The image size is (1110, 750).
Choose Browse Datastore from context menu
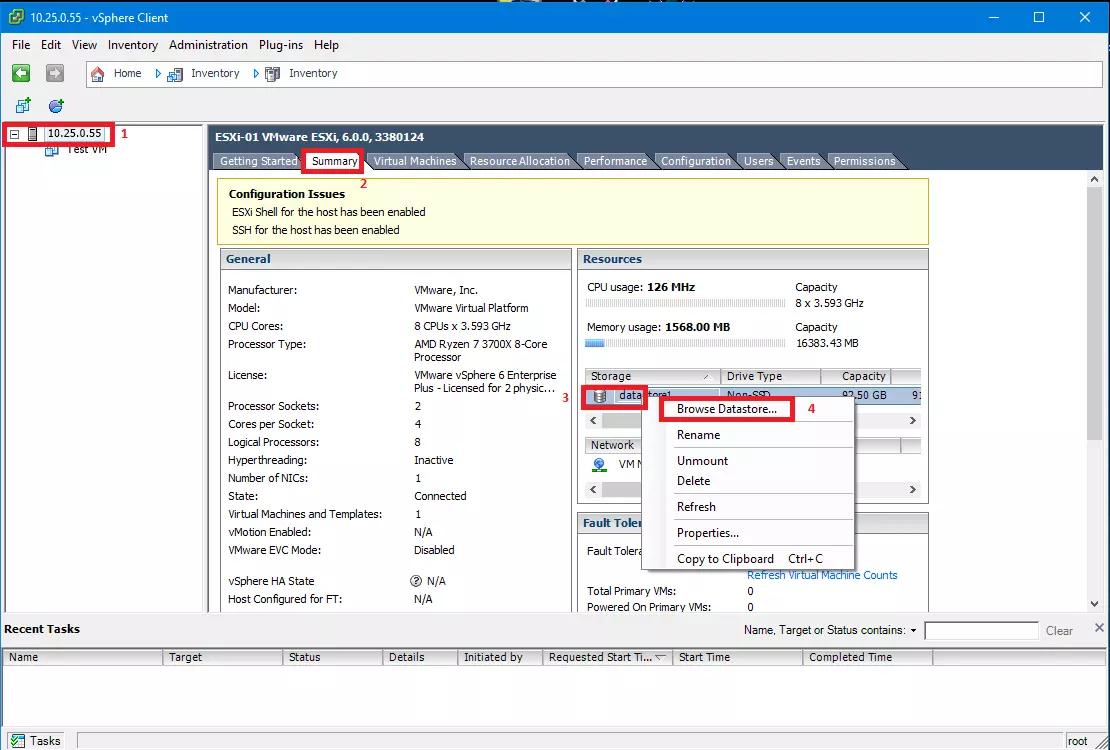pos(727,409)
